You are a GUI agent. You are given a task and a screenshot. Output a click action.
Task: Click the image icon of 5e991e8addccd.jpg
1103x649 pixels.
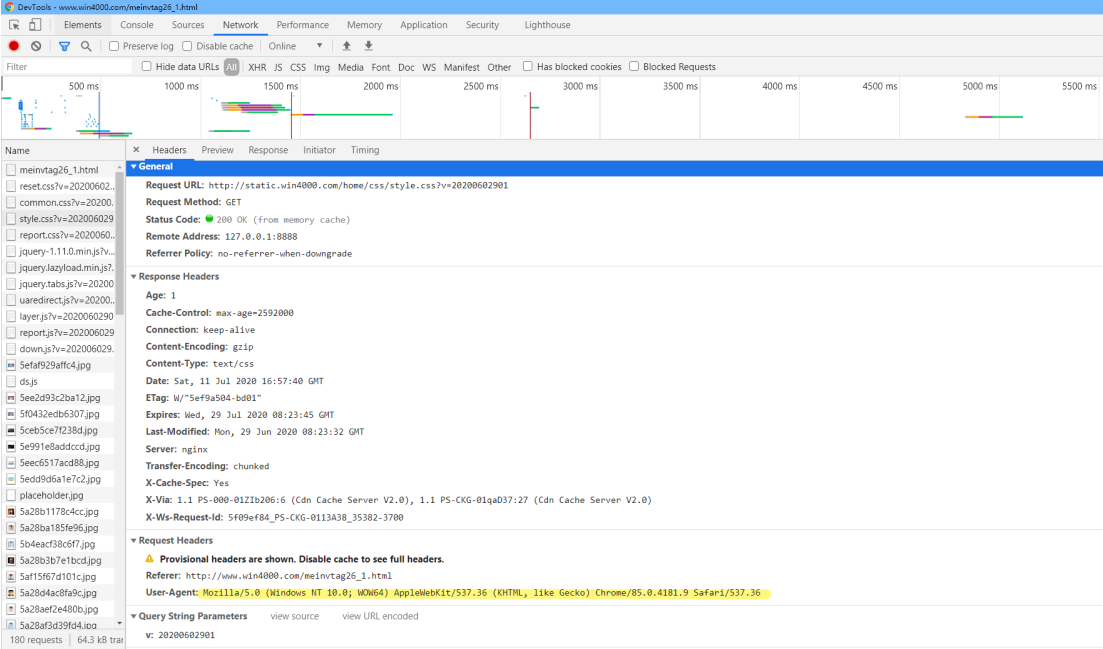(x=11, y=446)
